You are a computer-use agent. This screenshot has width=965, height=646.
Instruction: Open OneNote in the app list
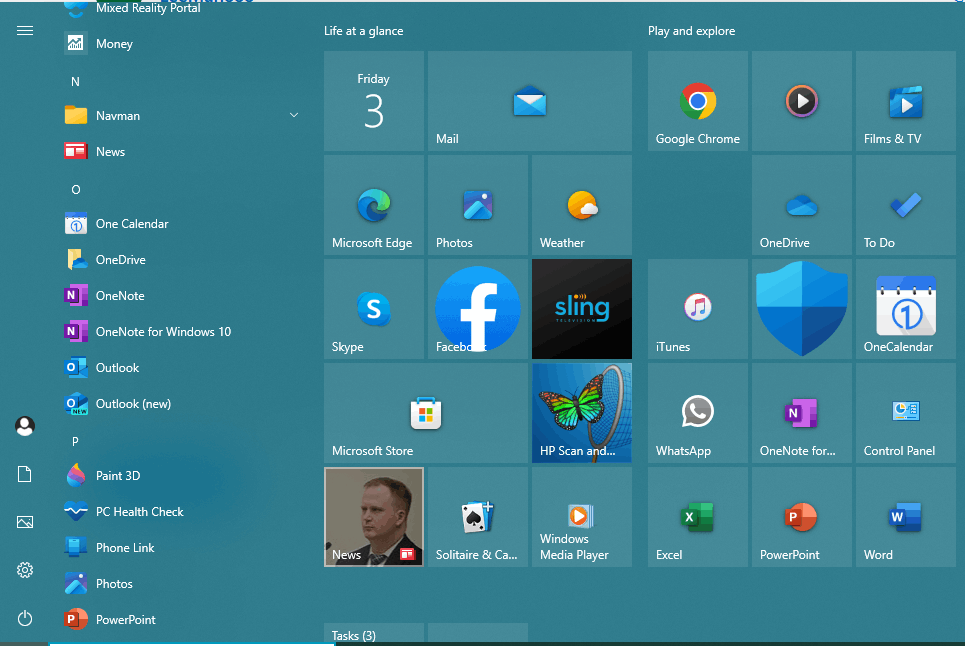(x=182, y=295)
